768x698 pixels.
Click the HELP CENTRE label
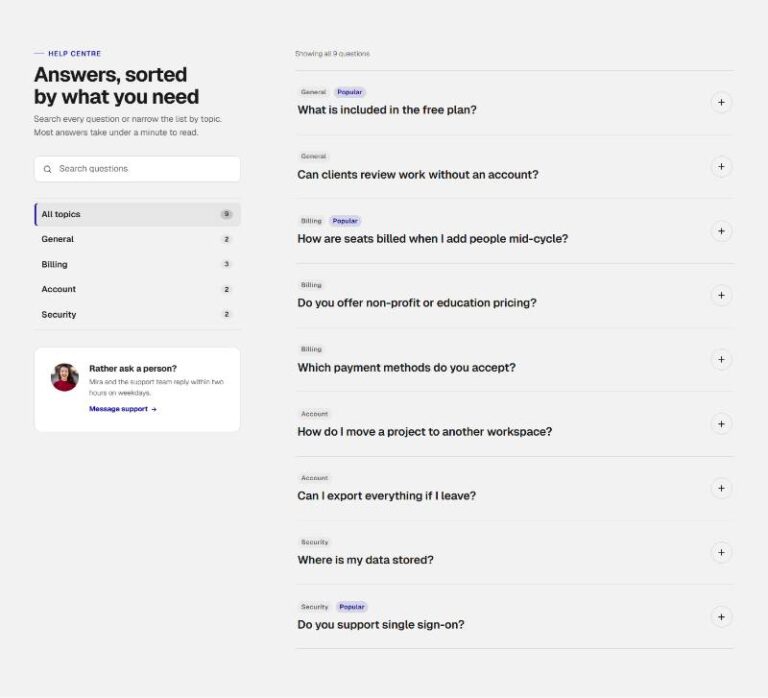click(x=74, y=53)
